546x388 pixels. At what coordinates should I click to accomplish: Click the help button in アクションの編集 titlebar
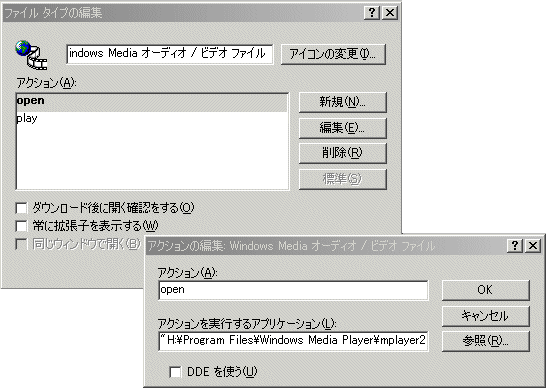point(515,246)
